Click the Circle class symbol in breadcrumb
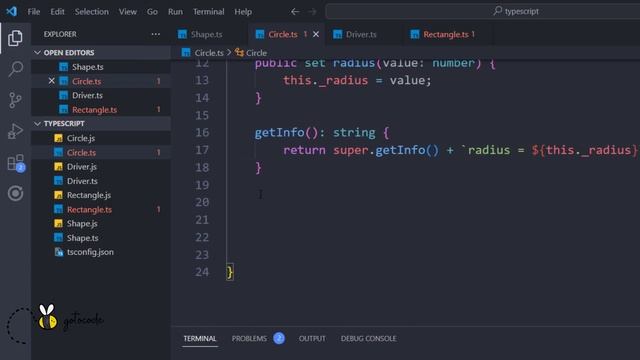This screenshot has width=640, height=360. (x=251, y=53)
